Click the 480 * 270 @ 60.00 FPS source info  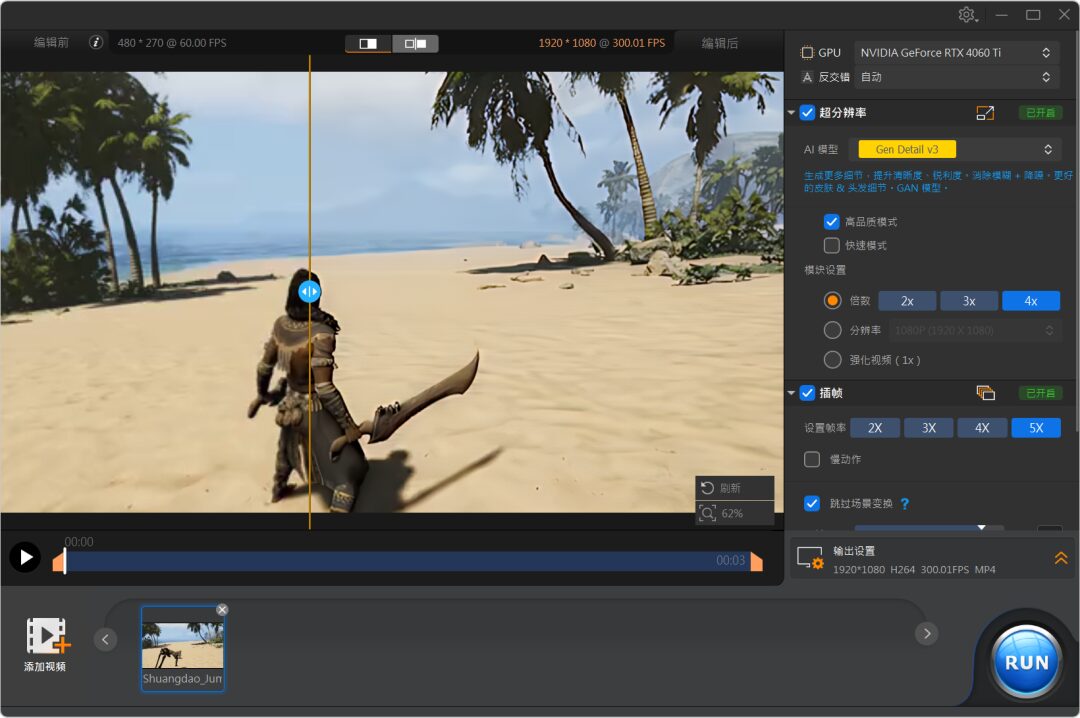(x=172, y=43)
